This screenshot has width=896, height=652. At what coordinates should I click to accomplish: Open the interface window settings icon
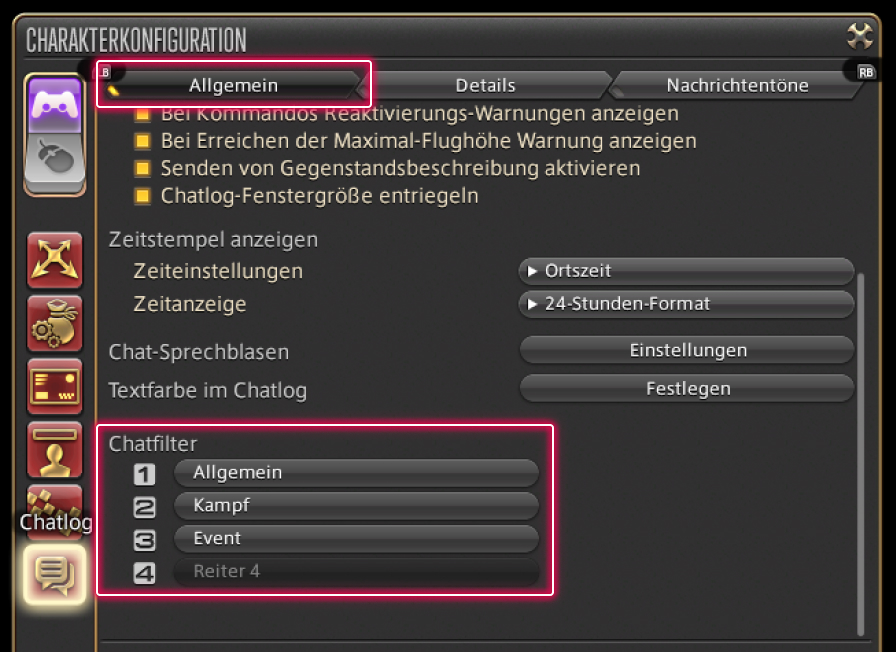pos(55,386)
